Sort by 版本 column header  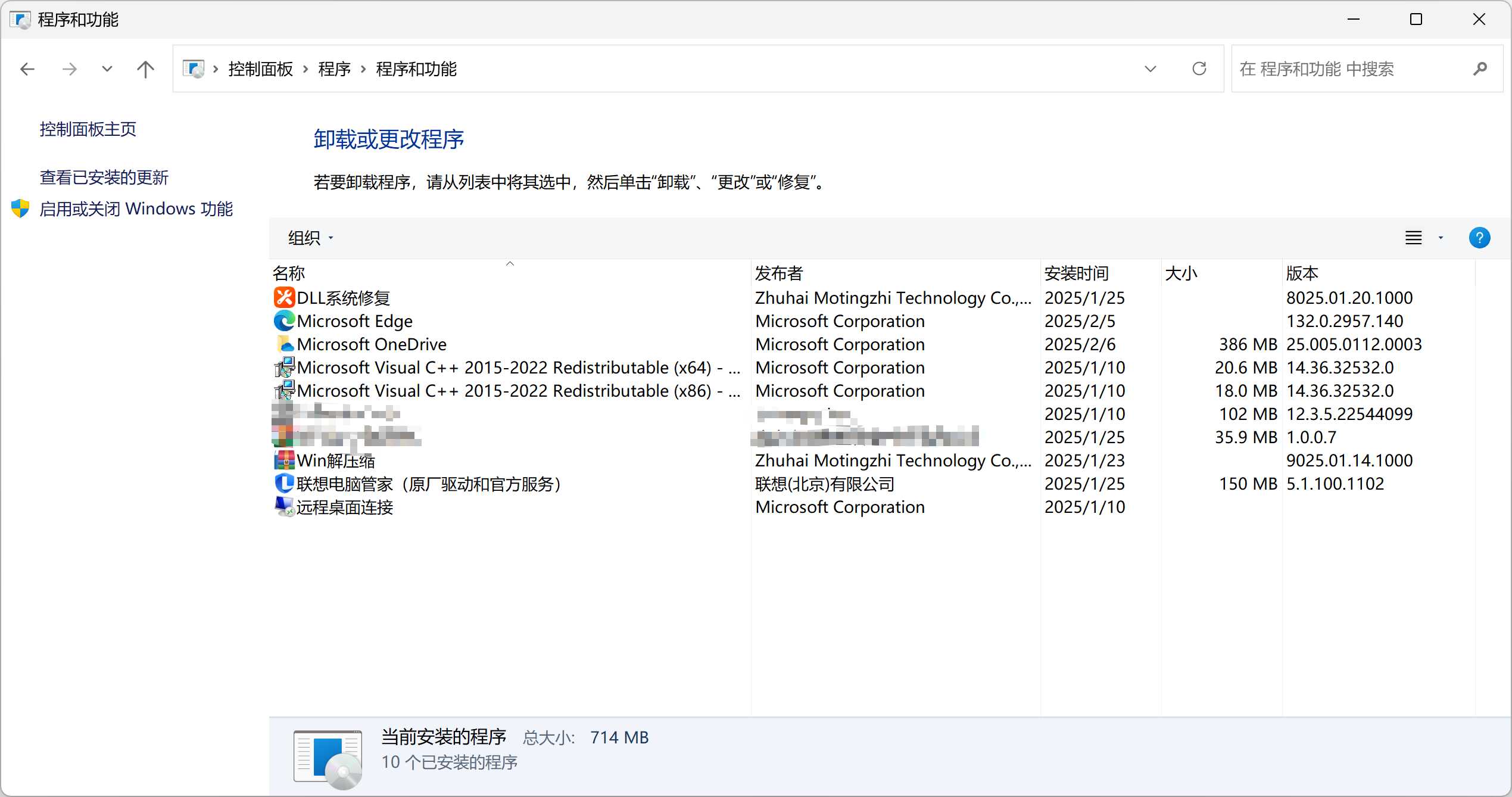[1379, 273]
